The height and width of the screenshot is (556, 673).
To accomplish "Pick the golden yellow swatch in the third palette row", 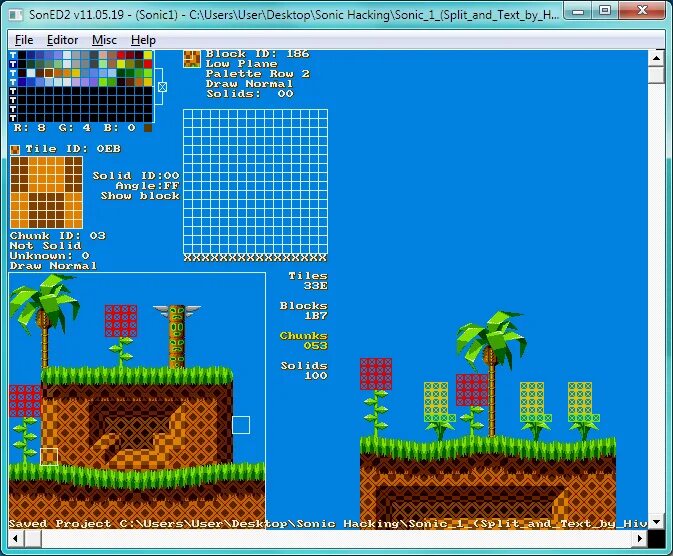I will (76, 73).
